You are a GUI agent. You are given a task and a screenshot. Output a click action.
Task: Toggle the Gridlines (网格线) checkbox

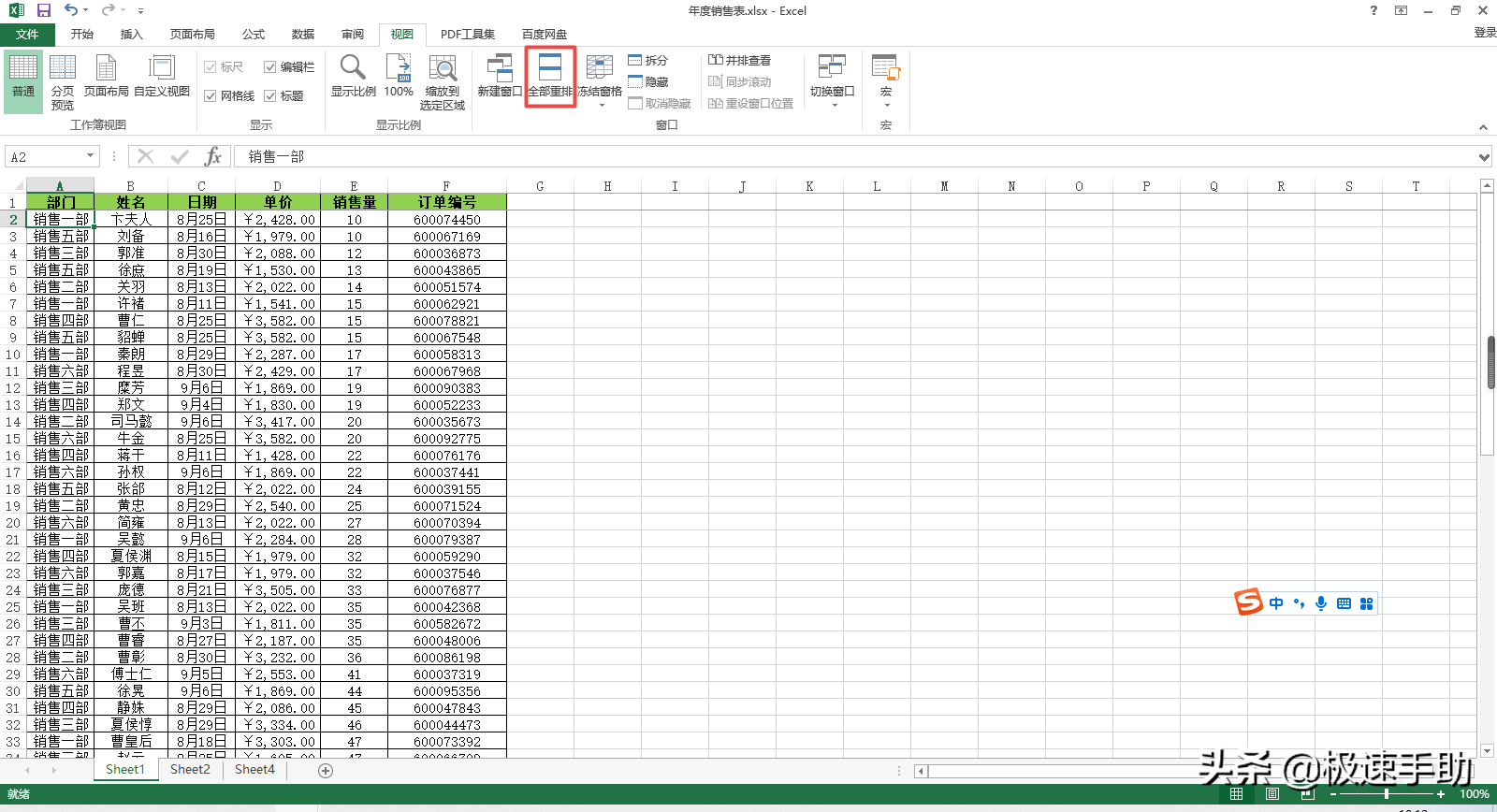[x=211, y=95]
